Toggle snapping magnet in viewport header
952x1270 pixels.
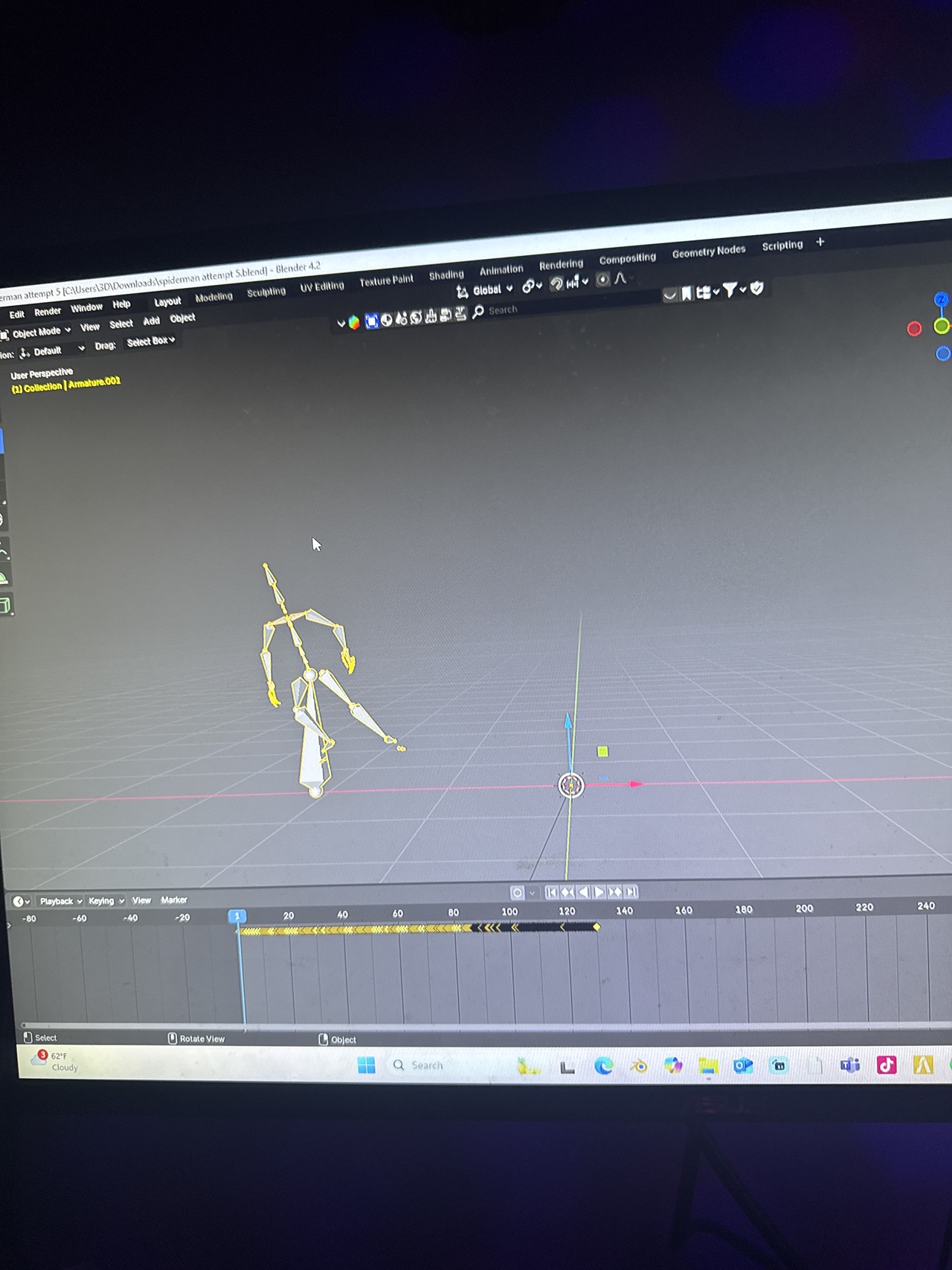[x=556, y=283]
